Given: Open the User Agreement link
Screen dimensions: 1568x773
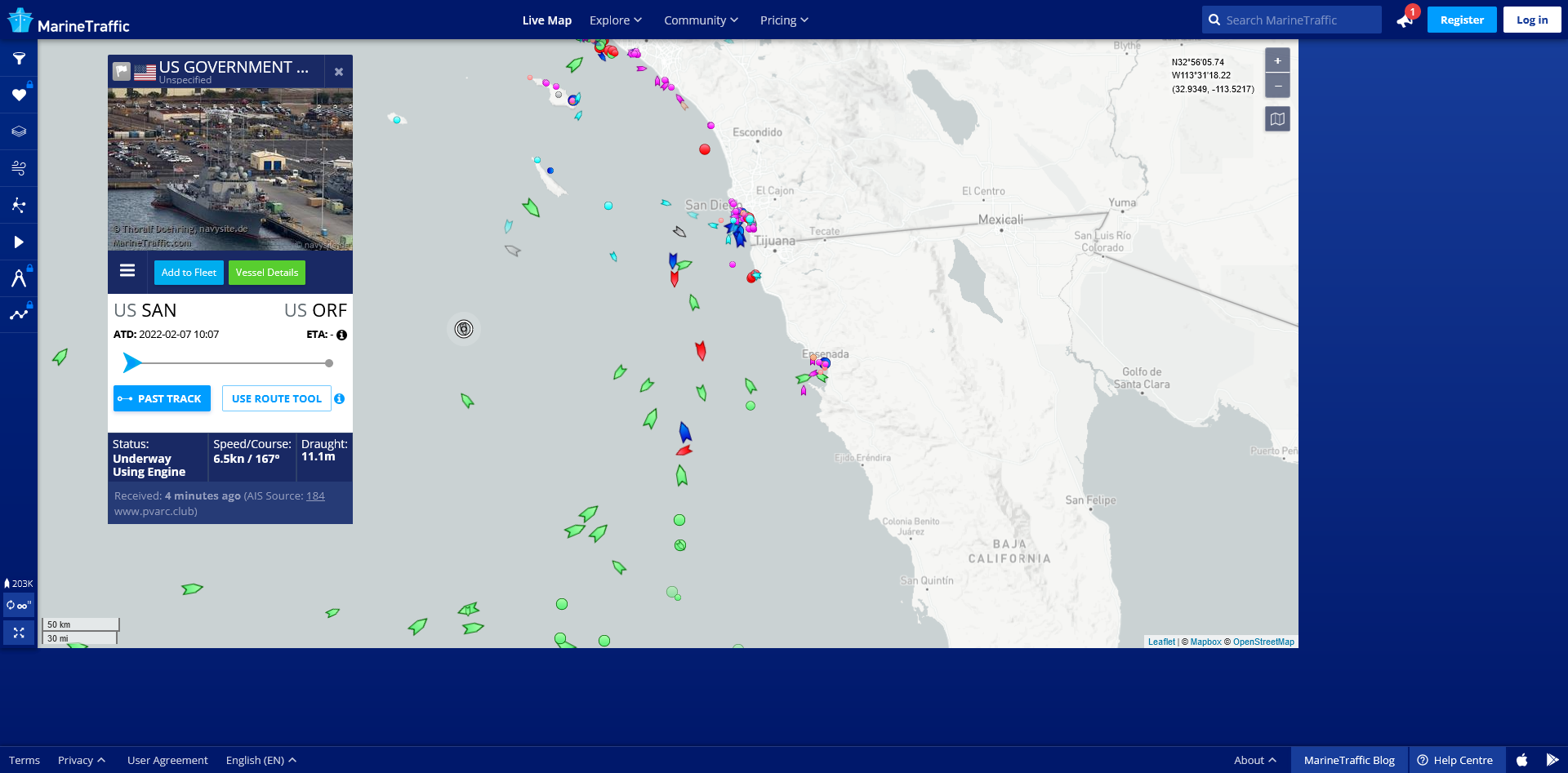Looking at the screenshot, I should click(167, 760).
